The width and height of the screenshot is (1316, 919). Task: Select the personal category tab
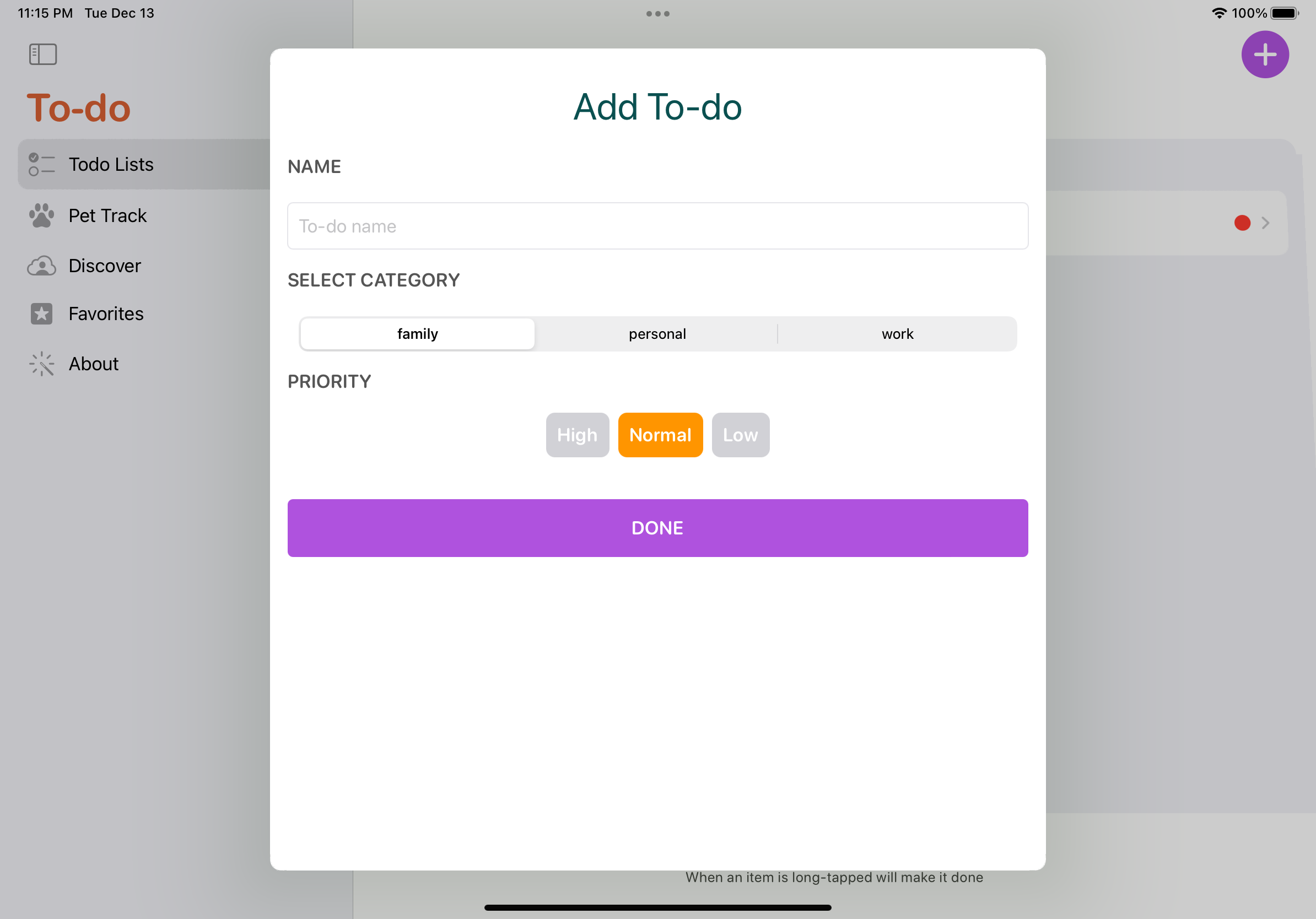(x=657, y=333)
